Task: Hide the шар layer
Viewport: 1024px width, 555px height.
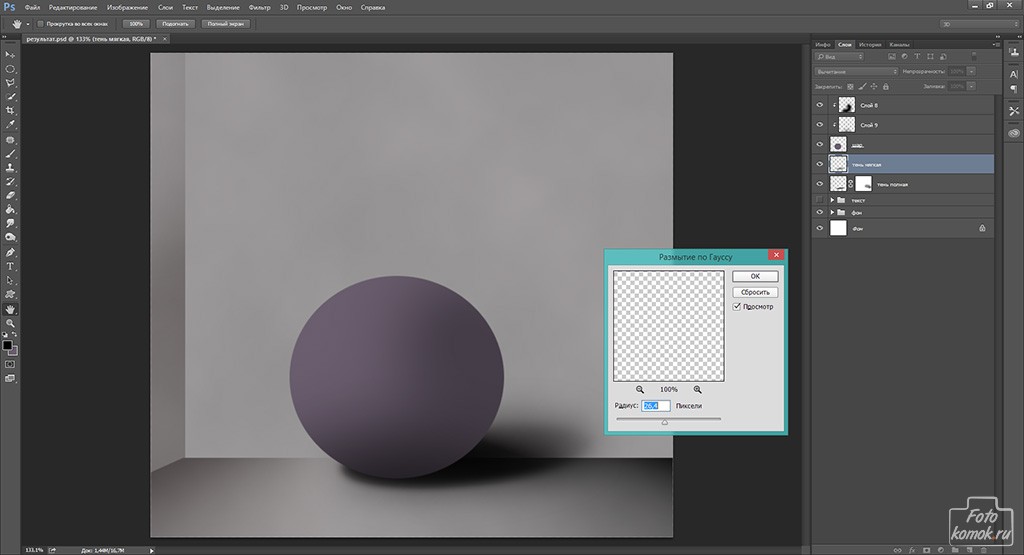Action: point(820,144)
